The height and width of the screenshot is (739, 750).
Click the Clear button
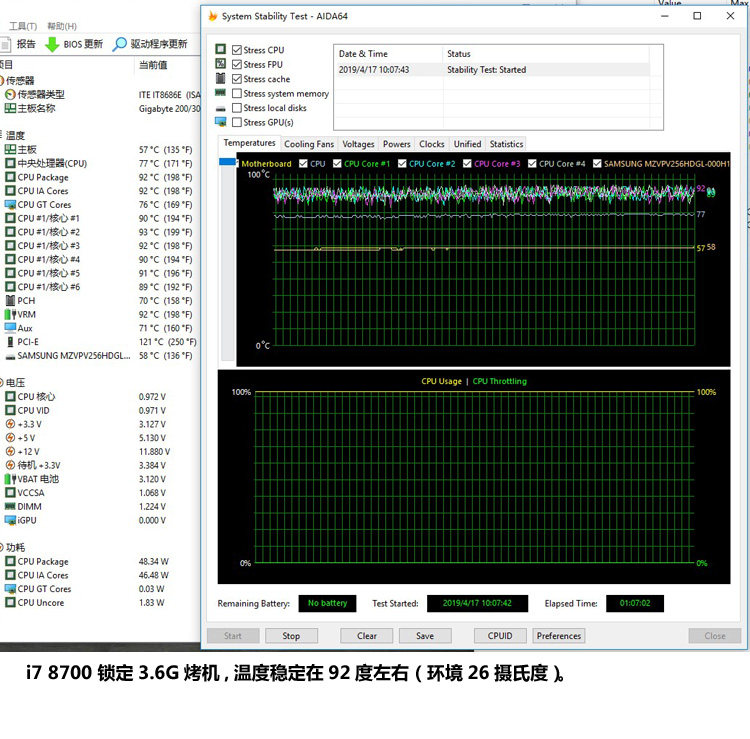point(366,636)
